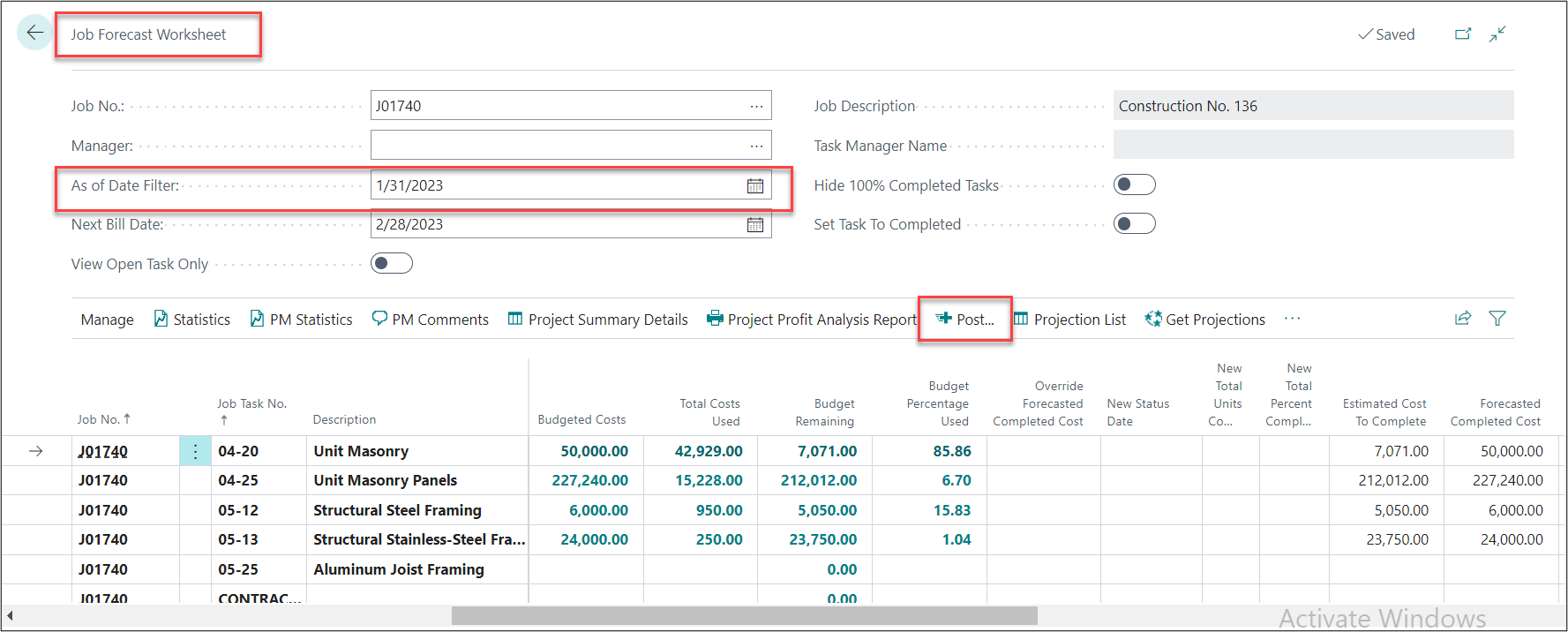Viewport: 1568px width, 632px height.
Task: Open Job No. lookup ellipsis
Action: (756, 106)
